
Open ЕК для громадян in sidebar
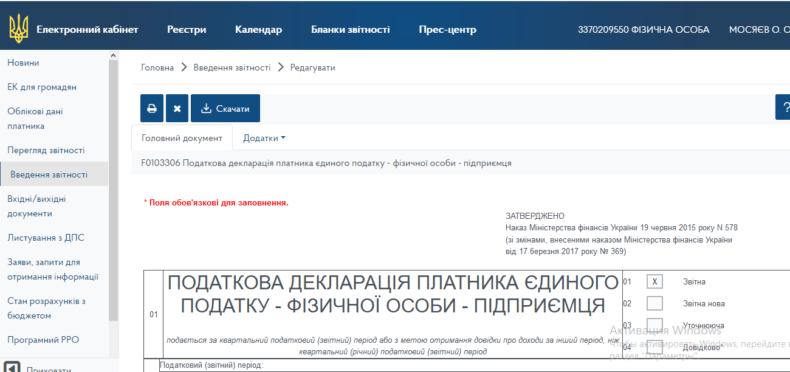click(x=42, y=87)
